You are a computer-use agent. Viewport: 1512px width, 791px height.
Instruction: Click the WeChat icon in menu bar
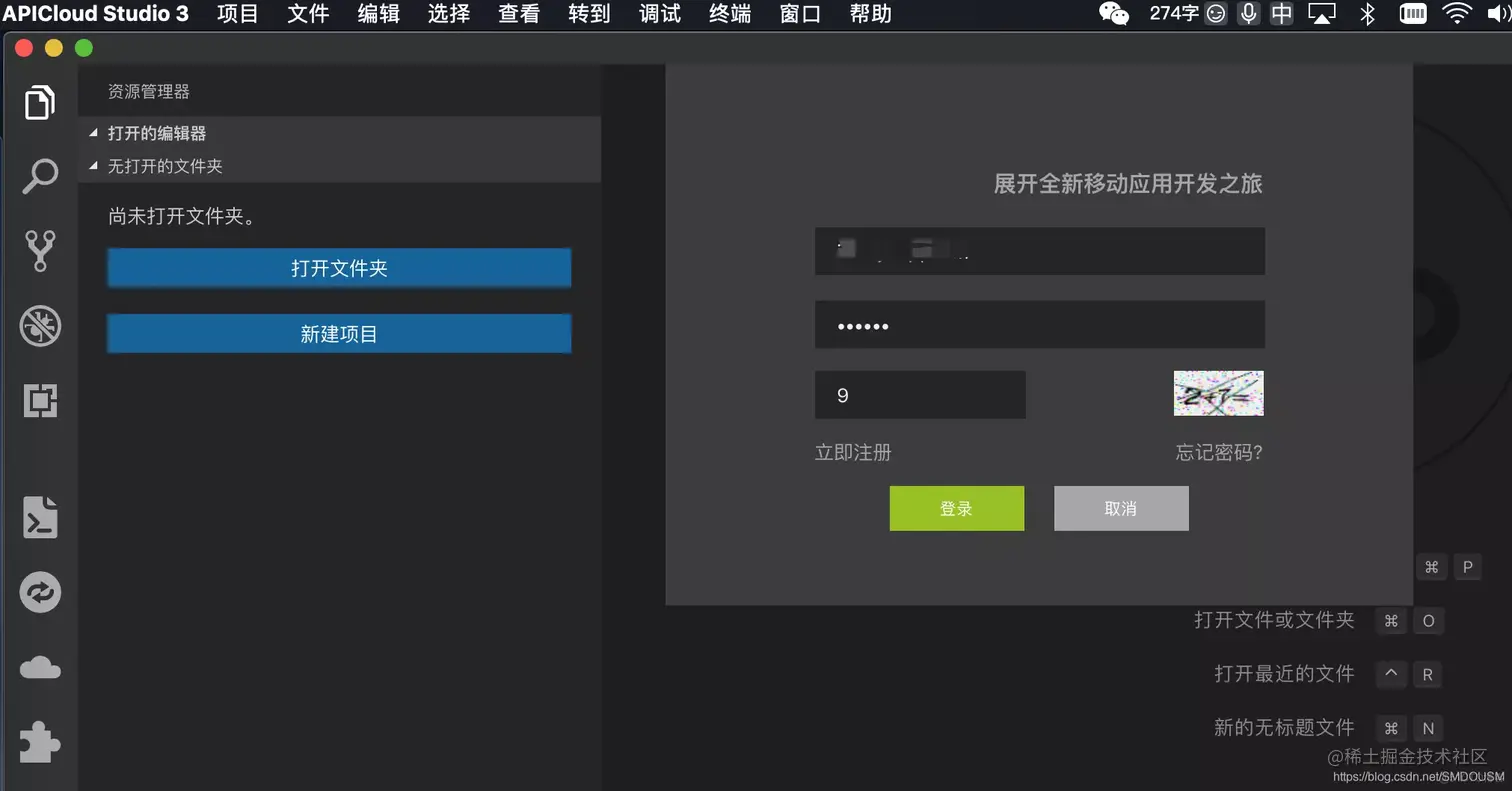pyautogui.click(x=1114, y=14)
